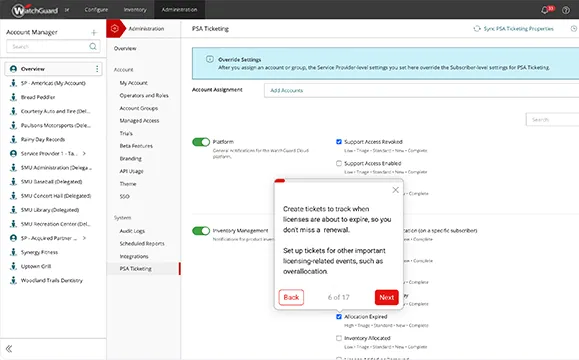Toggle the Platform notifications switch
Image resolution: width=579 pixels, height=360 pixels.
[201, 142]
